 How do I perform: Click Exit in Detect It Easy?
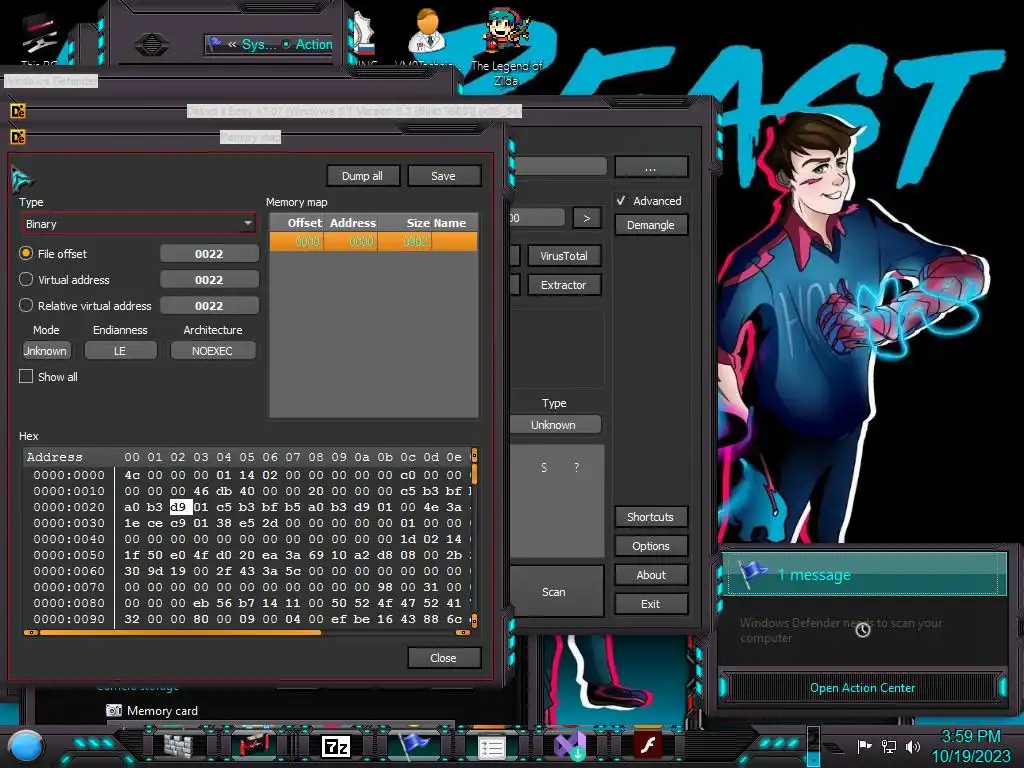(651, 604)
